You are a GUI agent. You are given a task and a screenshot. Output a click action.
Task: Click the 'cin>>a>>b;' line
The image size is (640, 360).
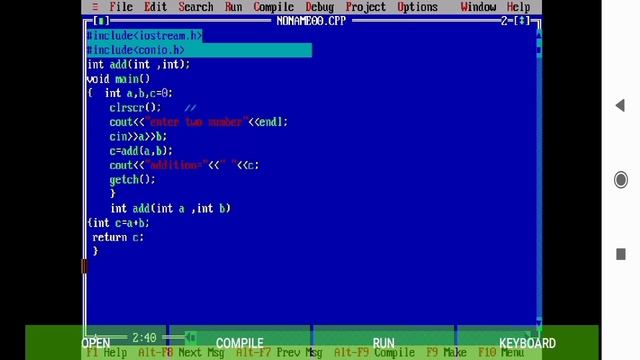coord(138,136)
